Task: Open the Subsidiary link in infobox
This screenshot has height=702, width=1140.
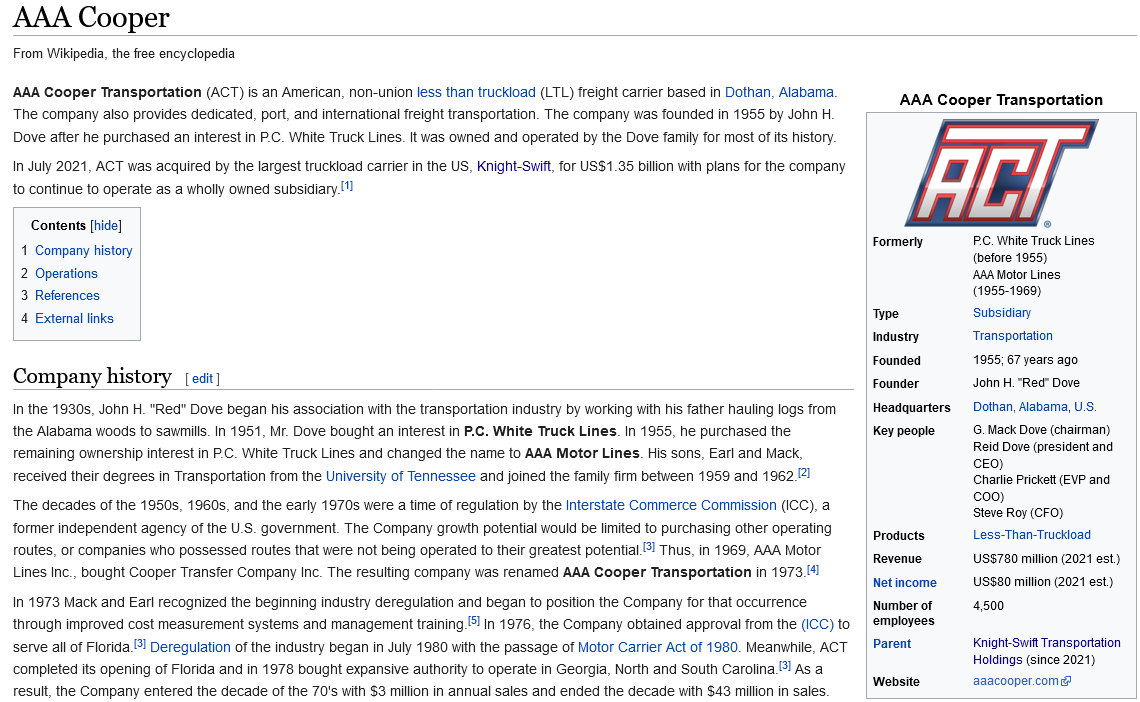Action: [x=1002, y=313]
